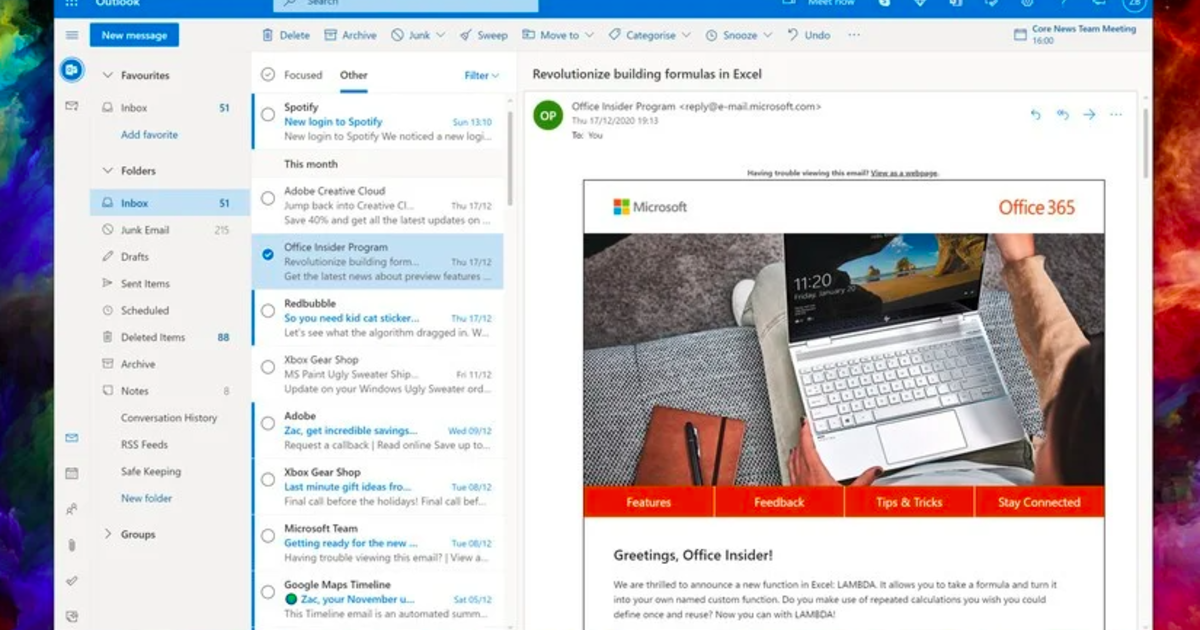Screen dimensions: 1200x630
Task: Reply to Office Insider Program
Action: pos(1035,115)
